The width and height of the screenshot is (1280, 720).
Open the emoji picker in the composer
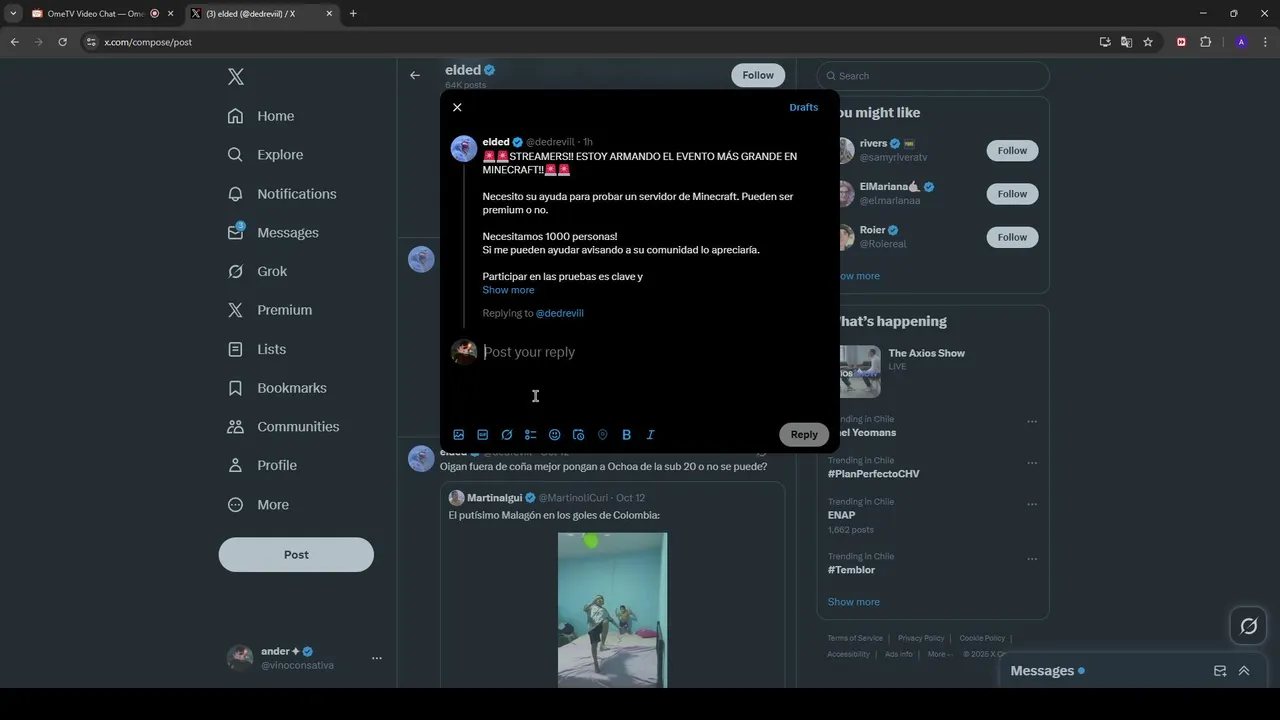[555, 435]
